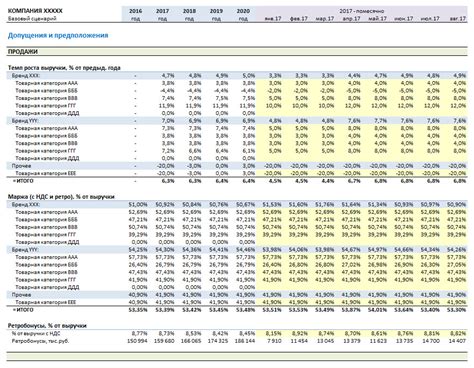
Task: Click the Бренд YYY row in growth table
Action: tap(25, 121)
